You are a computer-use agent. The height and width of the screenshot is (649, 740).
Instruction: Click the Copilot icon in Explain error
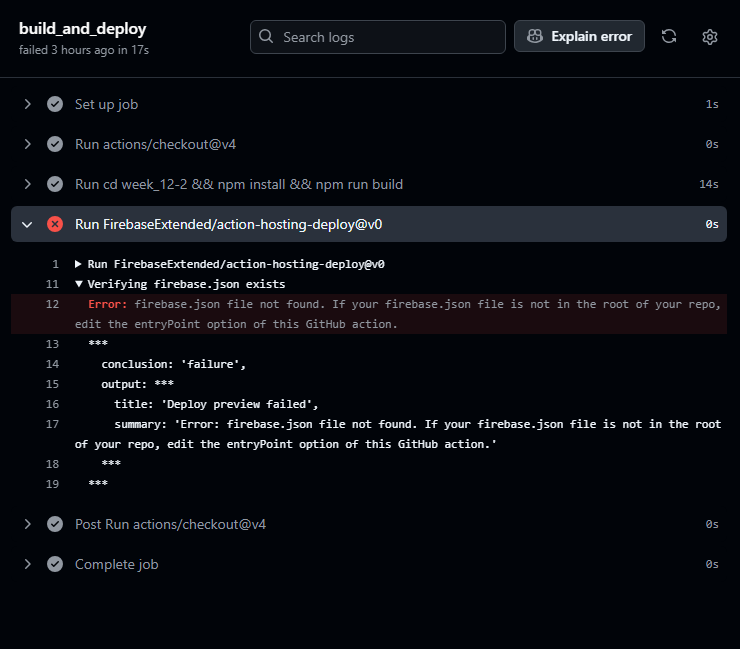(535, 36)
